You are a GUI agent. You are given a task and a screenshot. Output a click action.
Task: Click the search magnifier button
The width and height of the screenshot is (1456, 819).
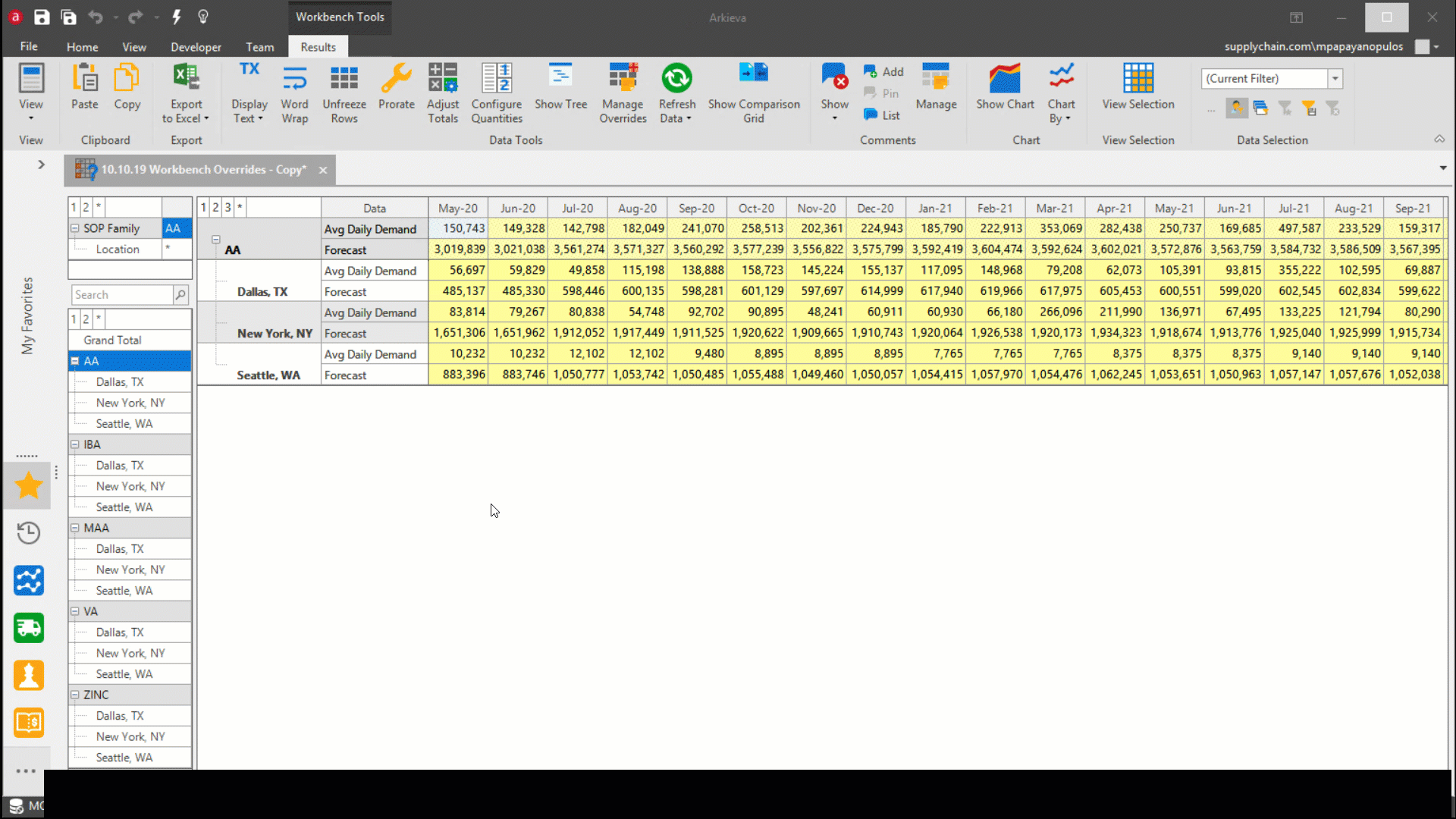(x=180, y=294)
